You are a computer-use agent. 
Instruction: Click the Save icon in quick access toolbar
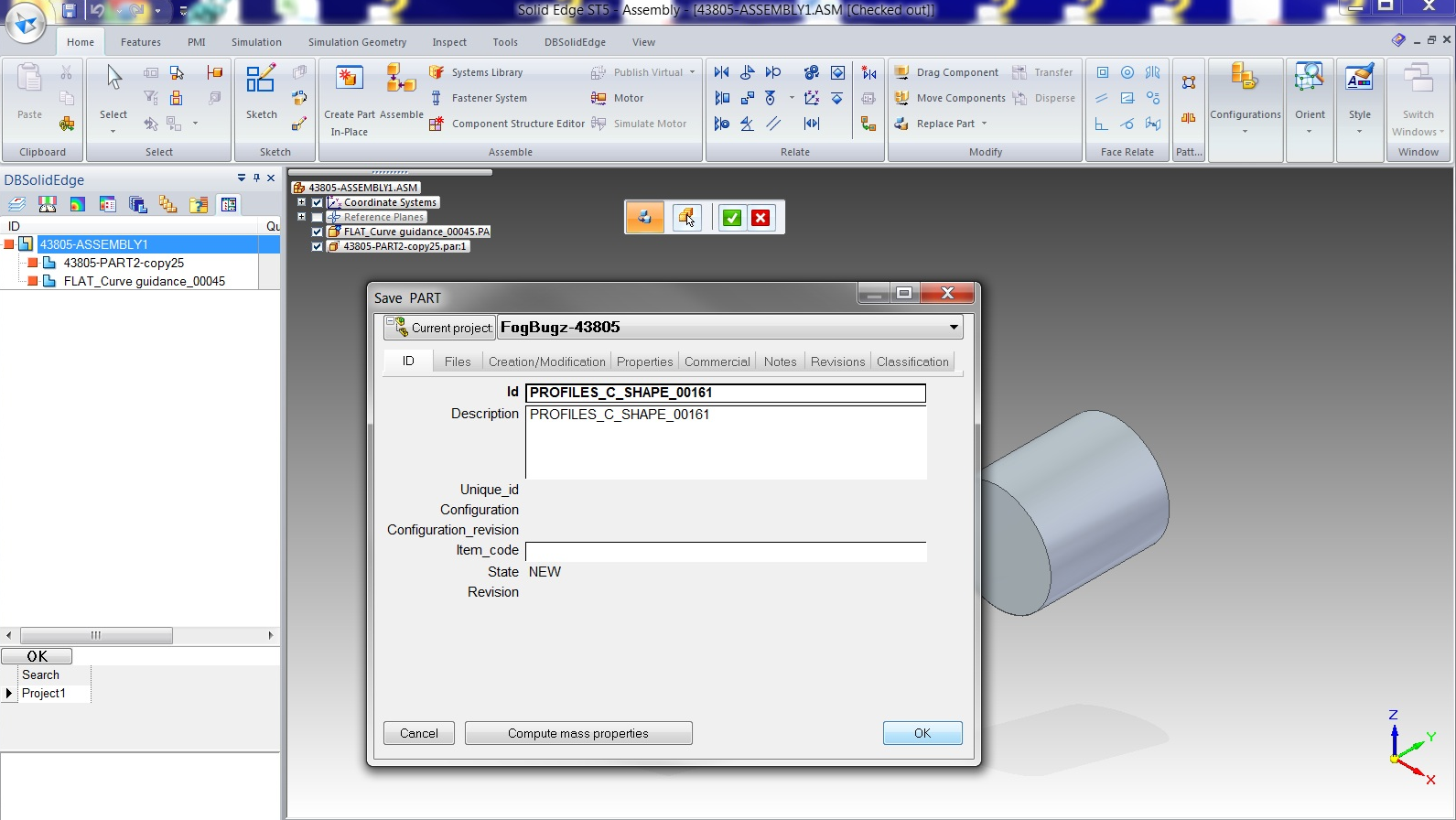69,11
